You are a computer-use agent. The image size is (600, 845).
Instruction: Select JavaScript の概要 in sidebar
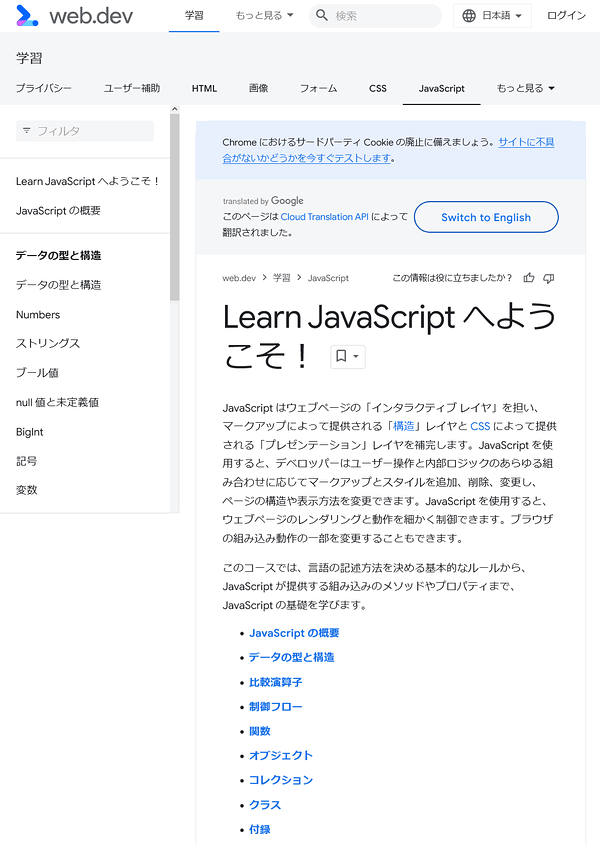[58, 211]
